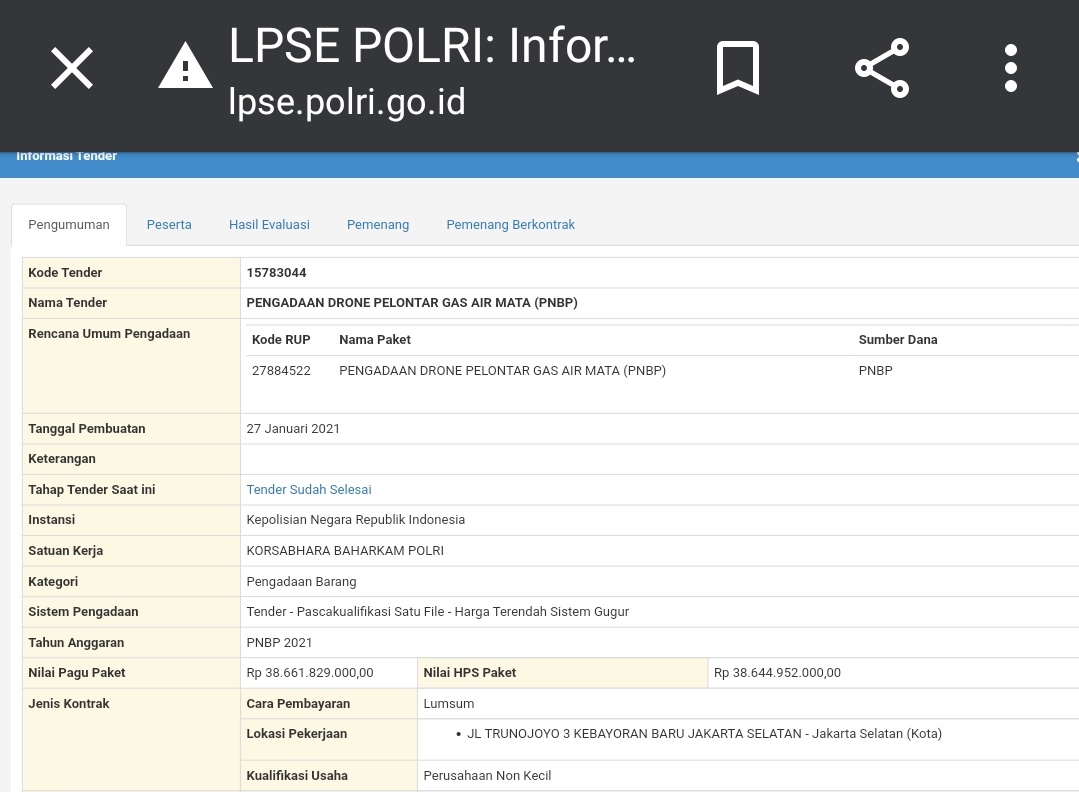Click the Rencana Umum Pengadaan label

[x=109, y=334]
